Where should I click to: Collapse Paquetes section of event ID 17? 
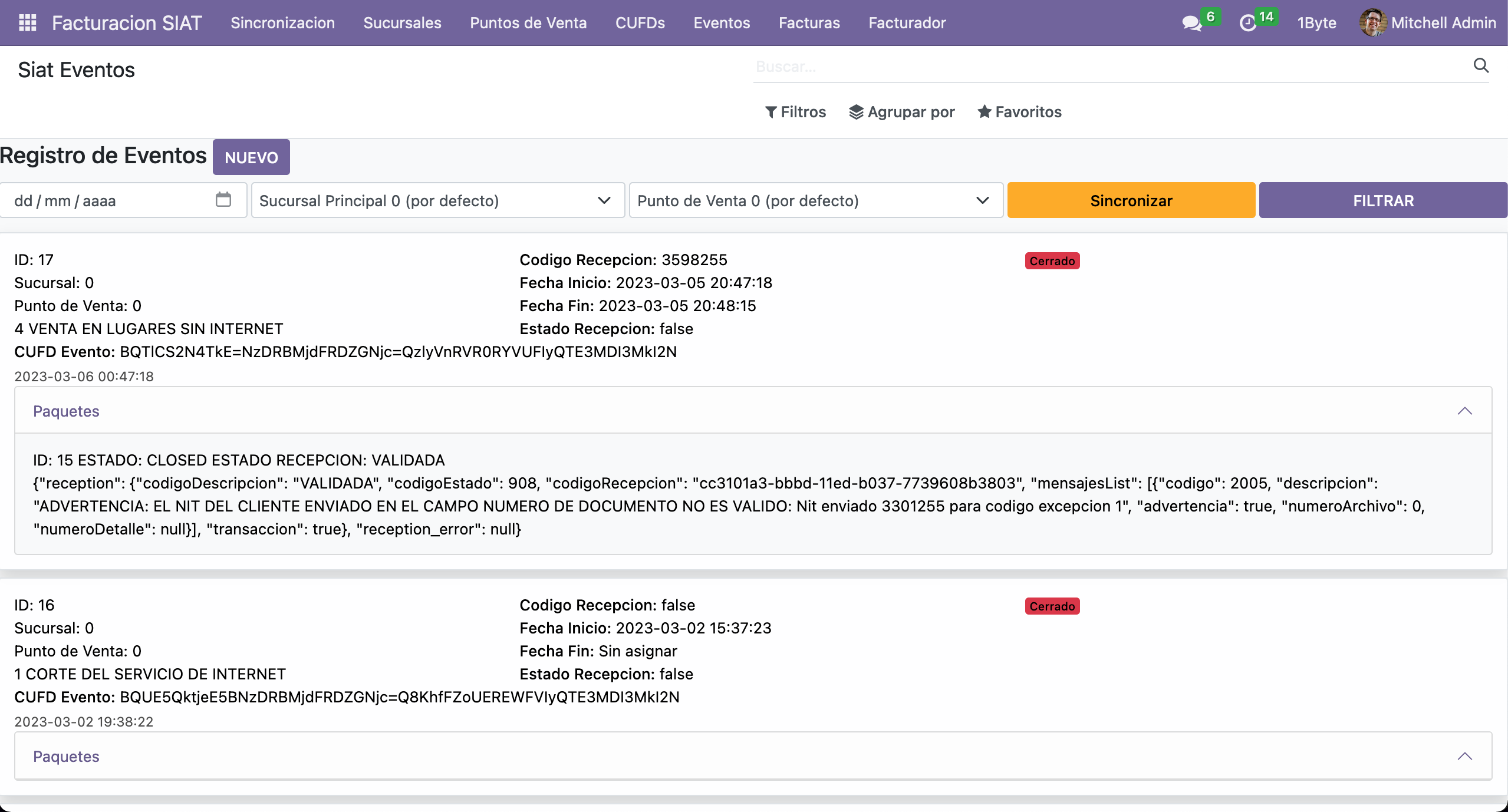(1464, 411)
